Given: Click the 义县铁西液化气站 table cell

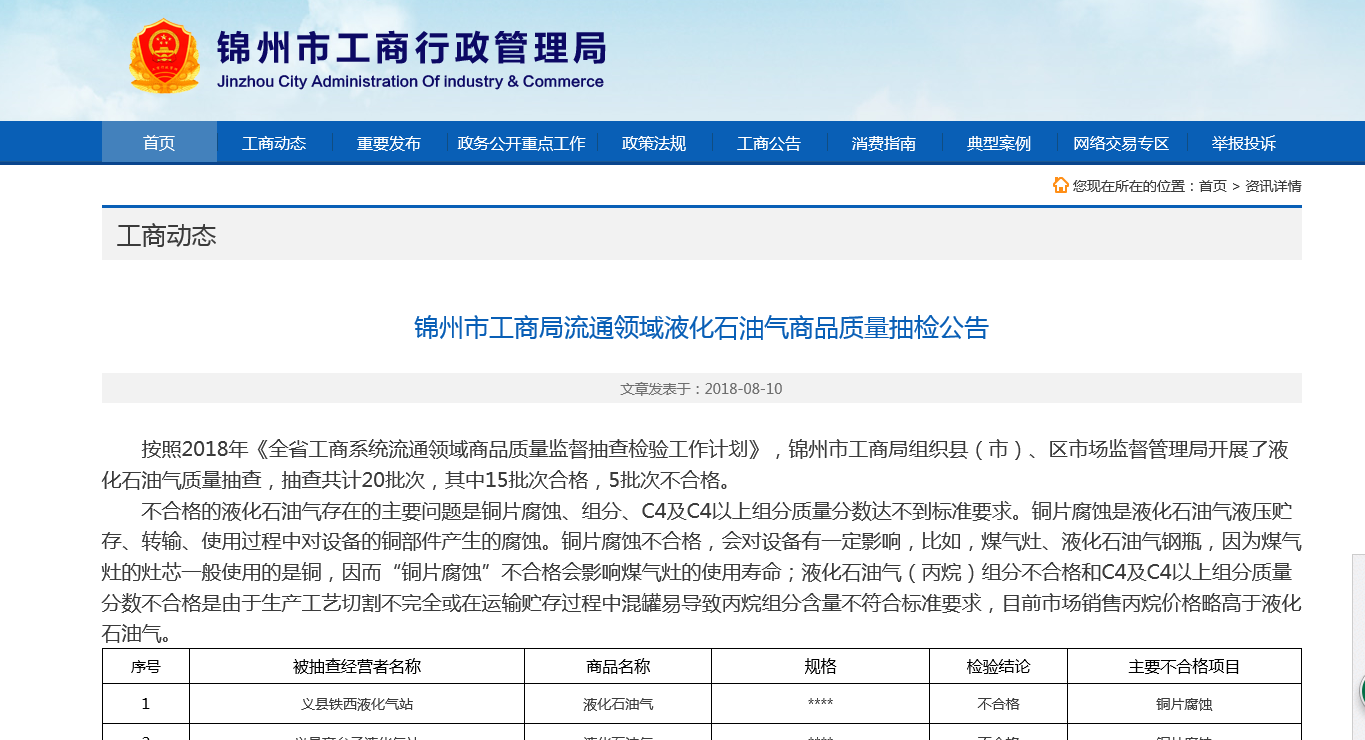Looking at the screenshot, I should pos(357,704).
